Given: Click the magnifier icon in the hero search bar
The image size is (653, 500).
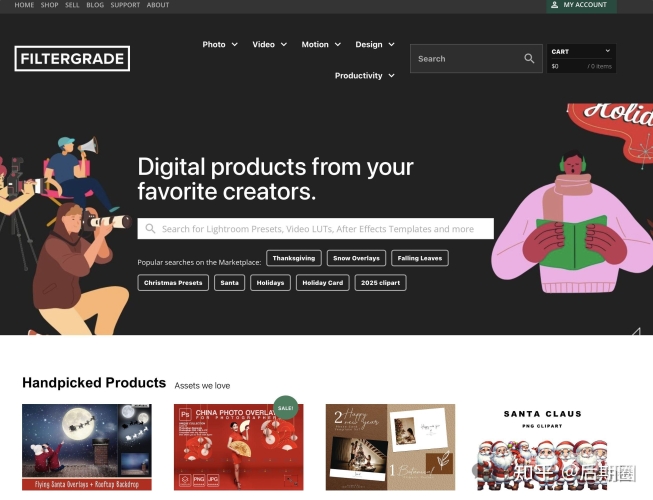Looking at the screenshot, I should (150, 229).
